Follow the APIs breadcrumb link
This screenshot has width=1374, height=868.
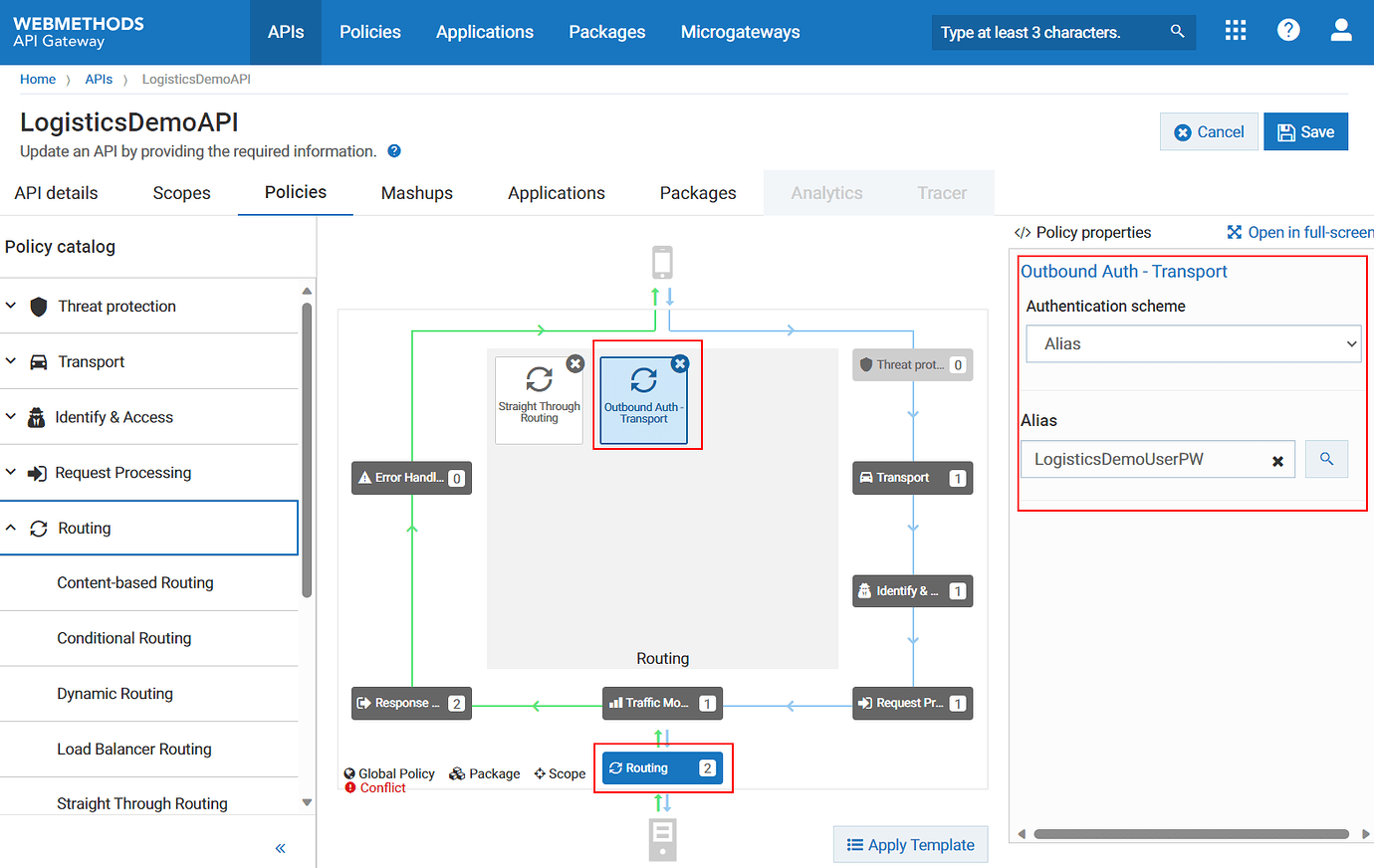pyautogui.click(x=99, y=79)
